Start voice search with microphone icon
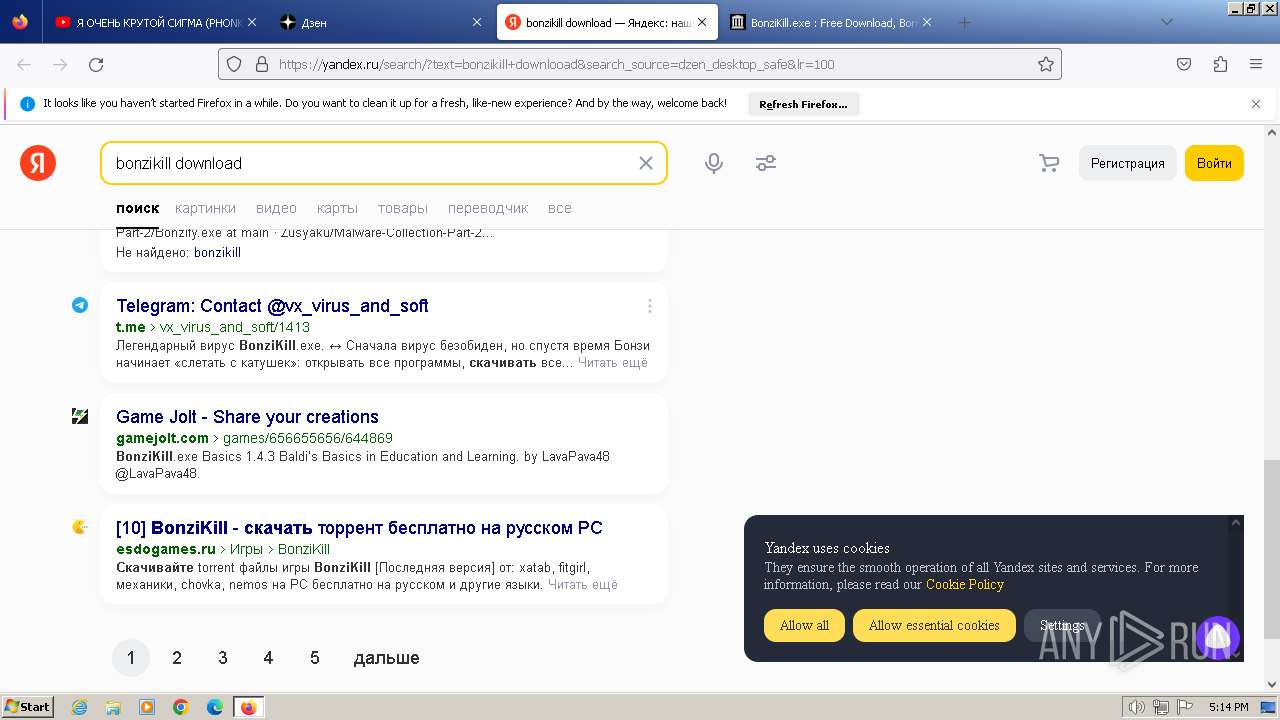This screenshot has width=1280, height=720. tap(714, 163)
